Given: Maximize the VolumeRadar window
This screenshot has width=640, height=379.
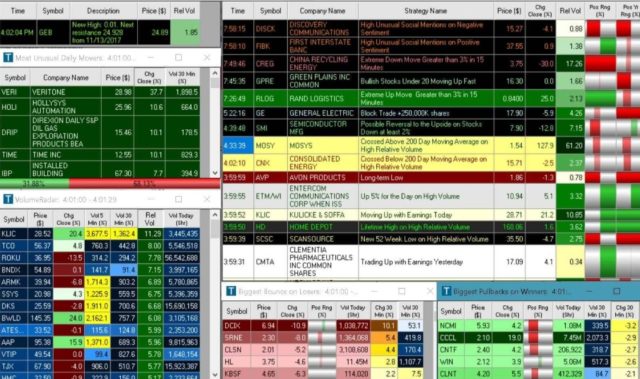Looking at the screenshot, I should (x=178, y=199).
